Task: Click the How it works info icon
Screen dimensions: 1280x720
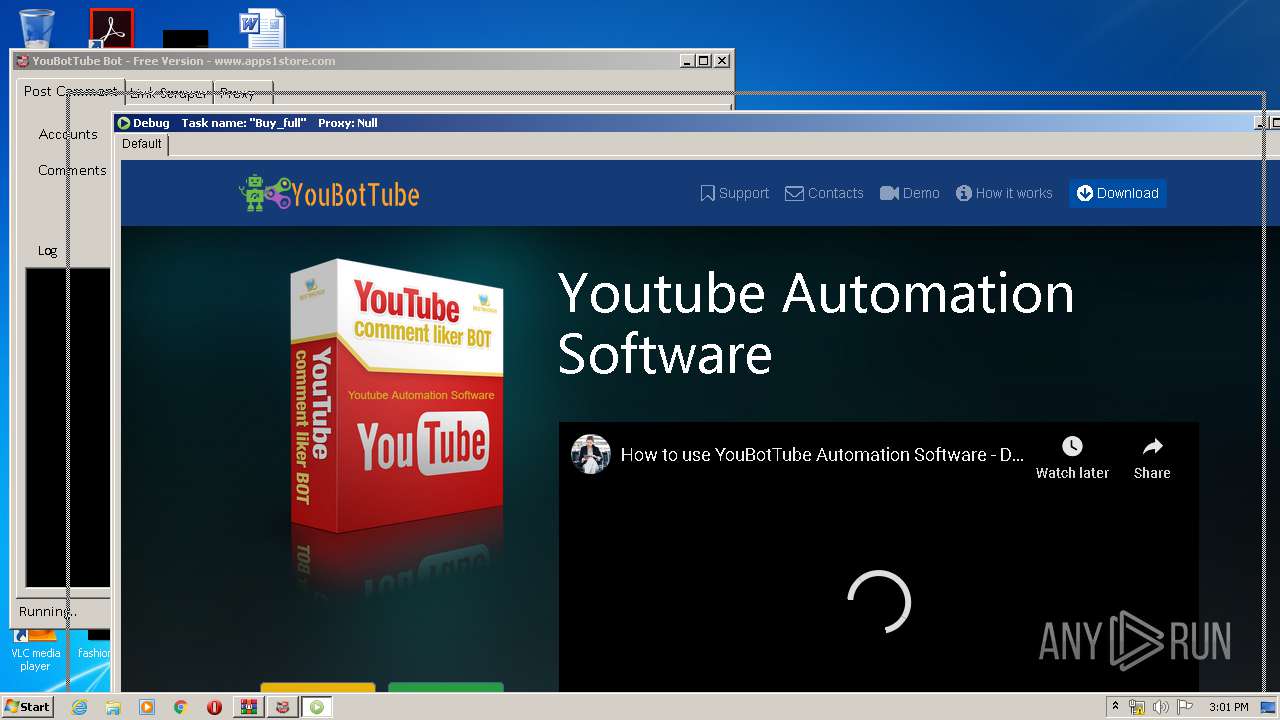Action: coord(963,193)
